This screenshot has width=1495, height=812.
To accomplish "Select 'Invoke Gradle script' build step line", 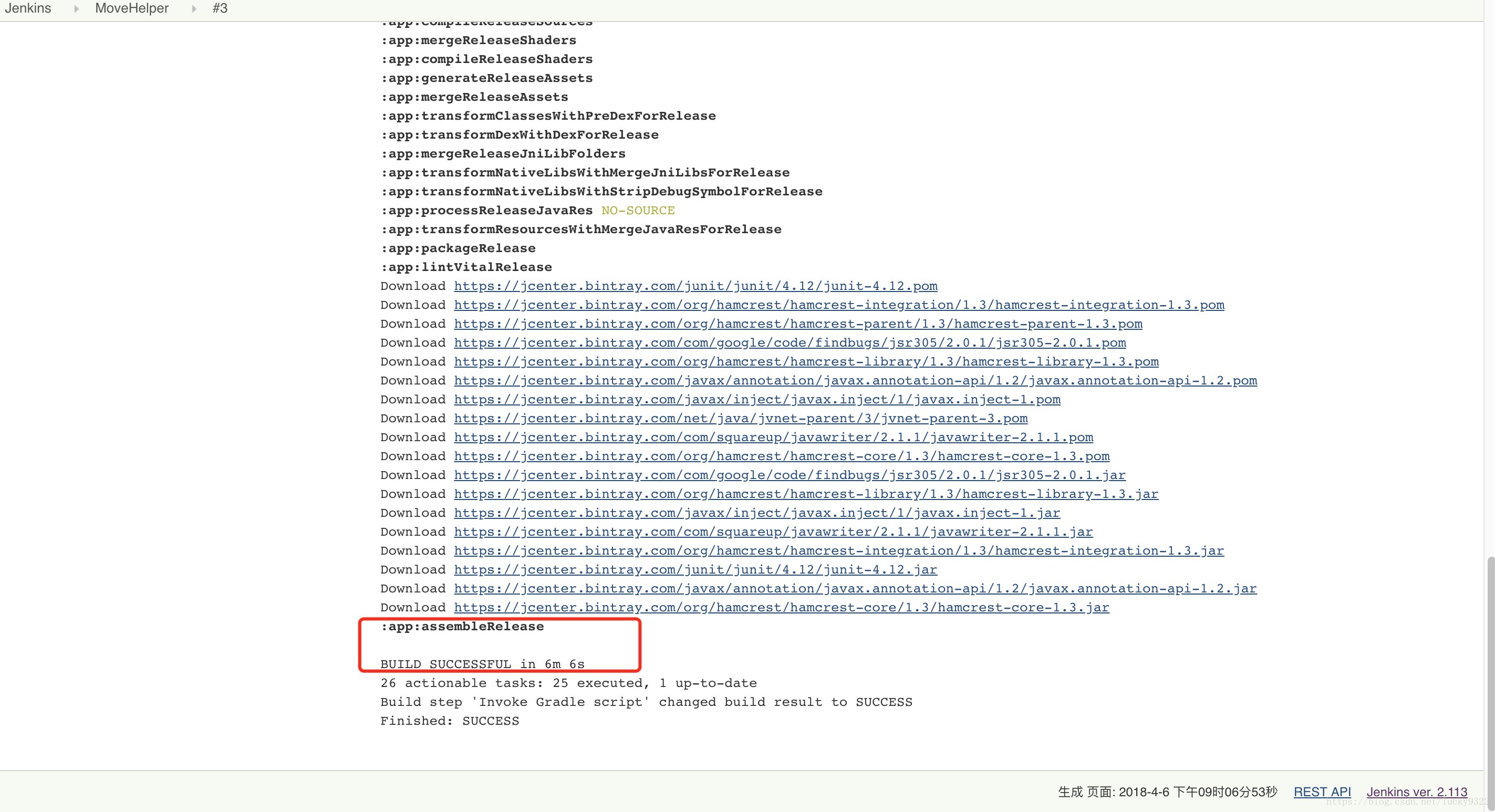I will (647, 702).
